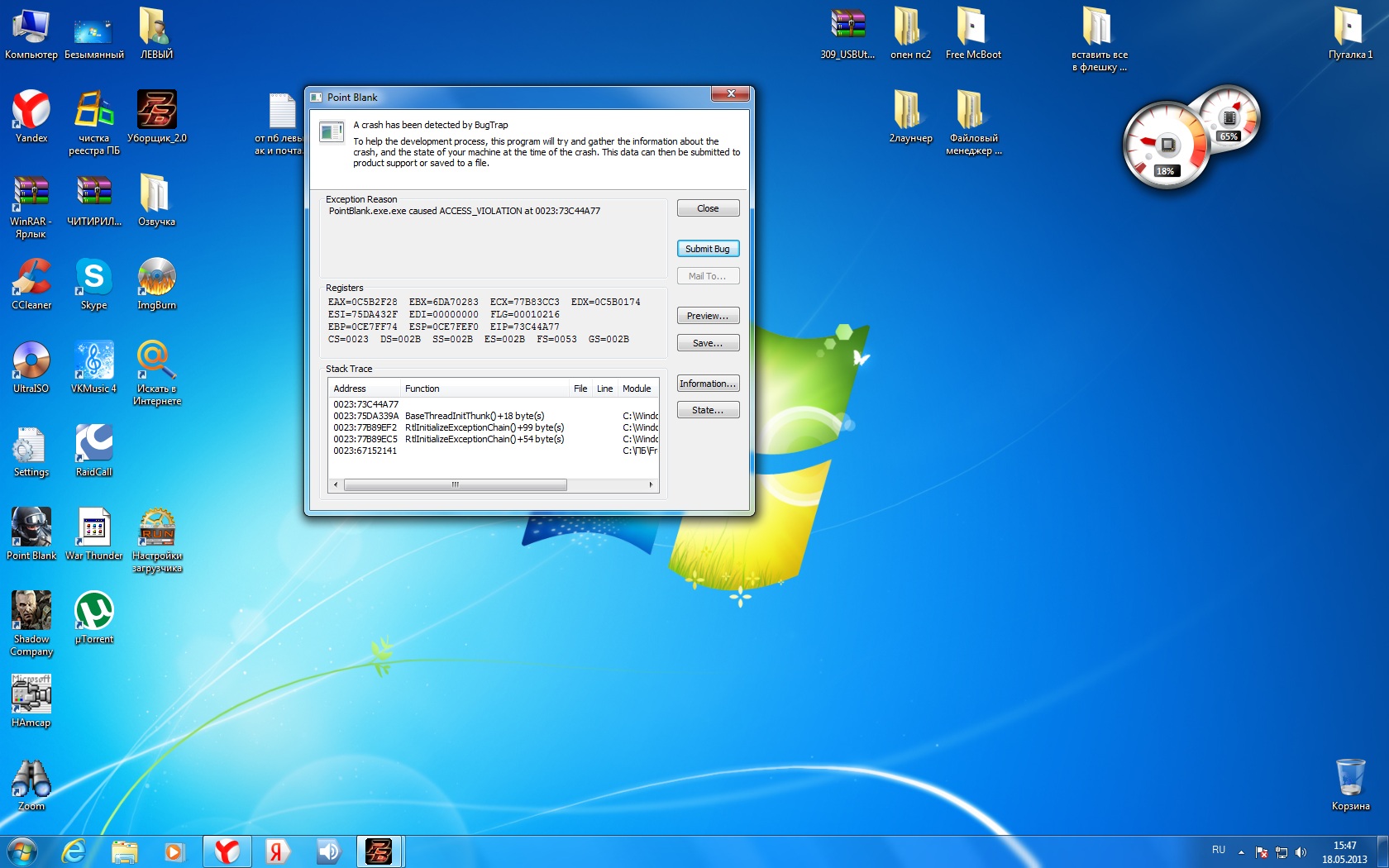Screen dimensions: 1389x868
Task: Click the Module column header
Action: (x=637, y=389)
